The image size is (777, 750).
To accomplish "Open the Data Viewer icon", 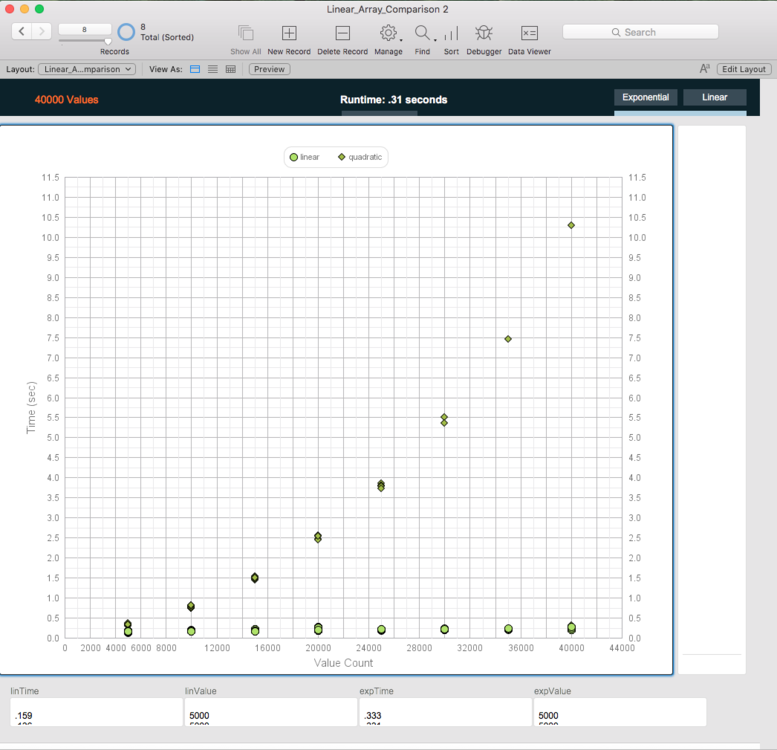I will tap(529, 33).
